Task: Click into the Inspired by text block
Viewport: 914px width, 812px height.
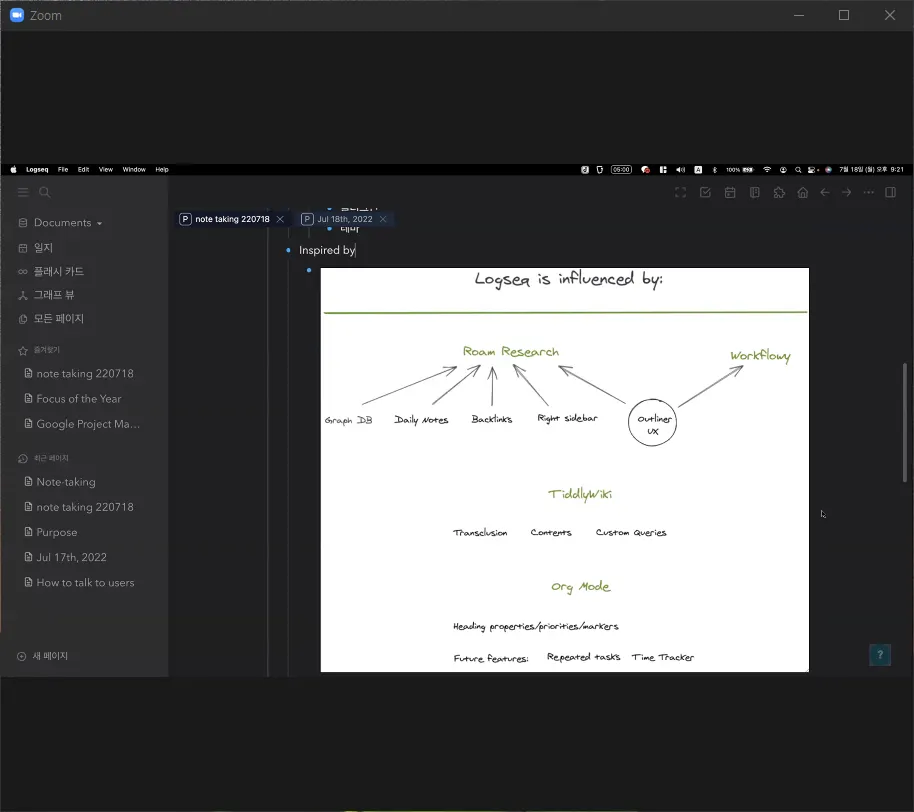Action: (327, 250)
